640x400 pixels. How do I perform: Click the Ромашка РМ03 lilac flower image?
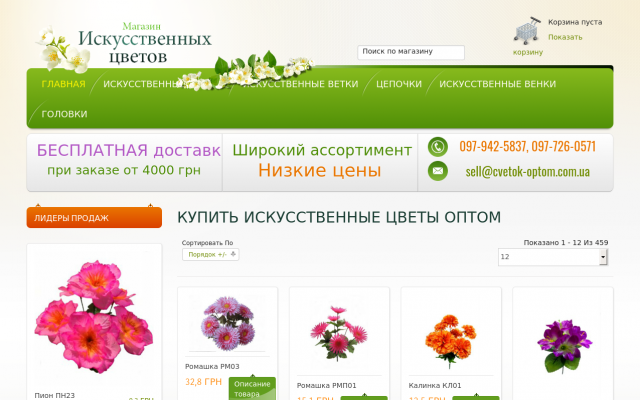(227, 323)
